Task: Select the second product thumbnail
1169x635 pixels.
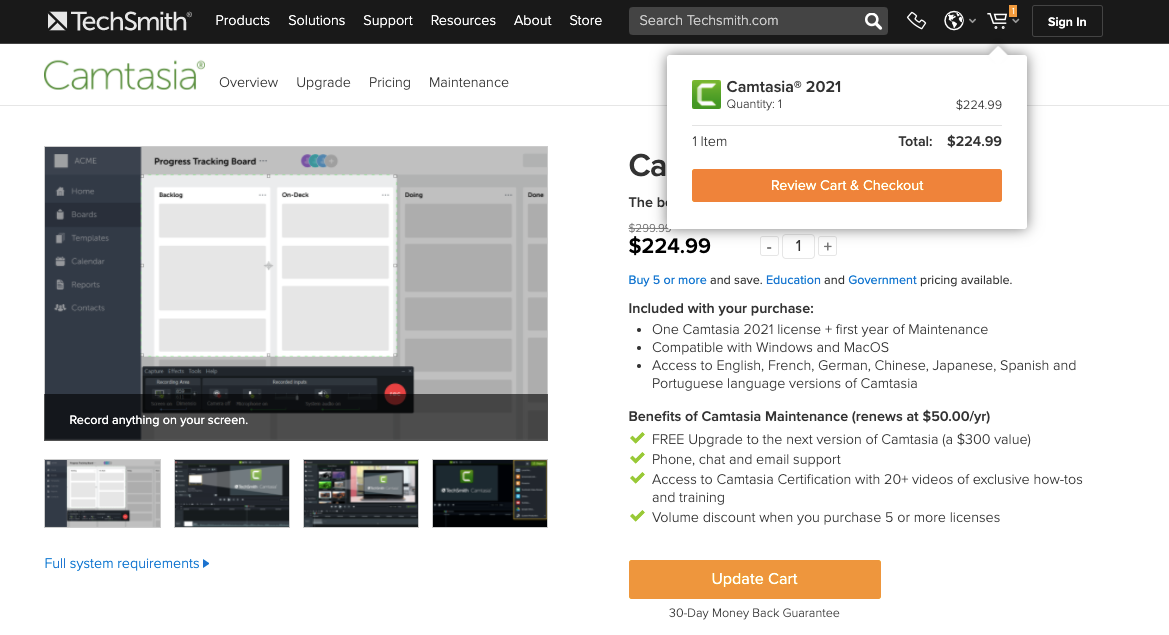Action: coord(231,493)
